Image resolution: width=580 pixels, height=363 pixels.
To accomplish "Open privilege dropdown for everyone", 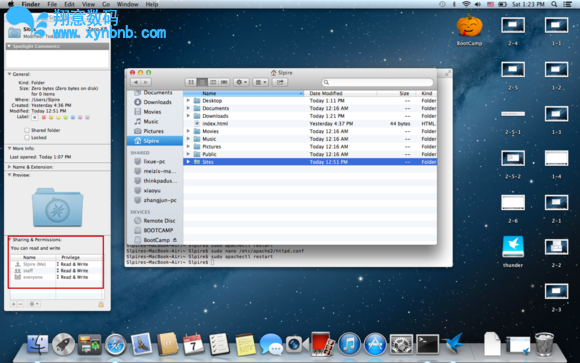I will (x=73, y=277).
